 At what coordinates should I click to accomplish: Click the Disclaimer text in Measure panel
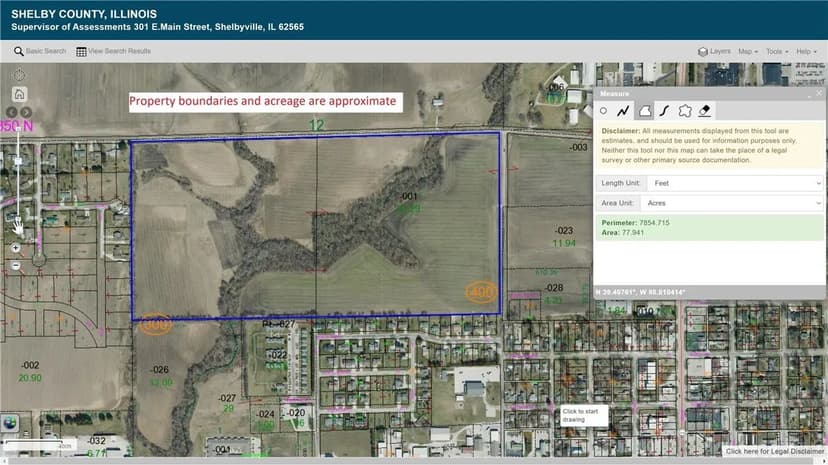[699, 145]
